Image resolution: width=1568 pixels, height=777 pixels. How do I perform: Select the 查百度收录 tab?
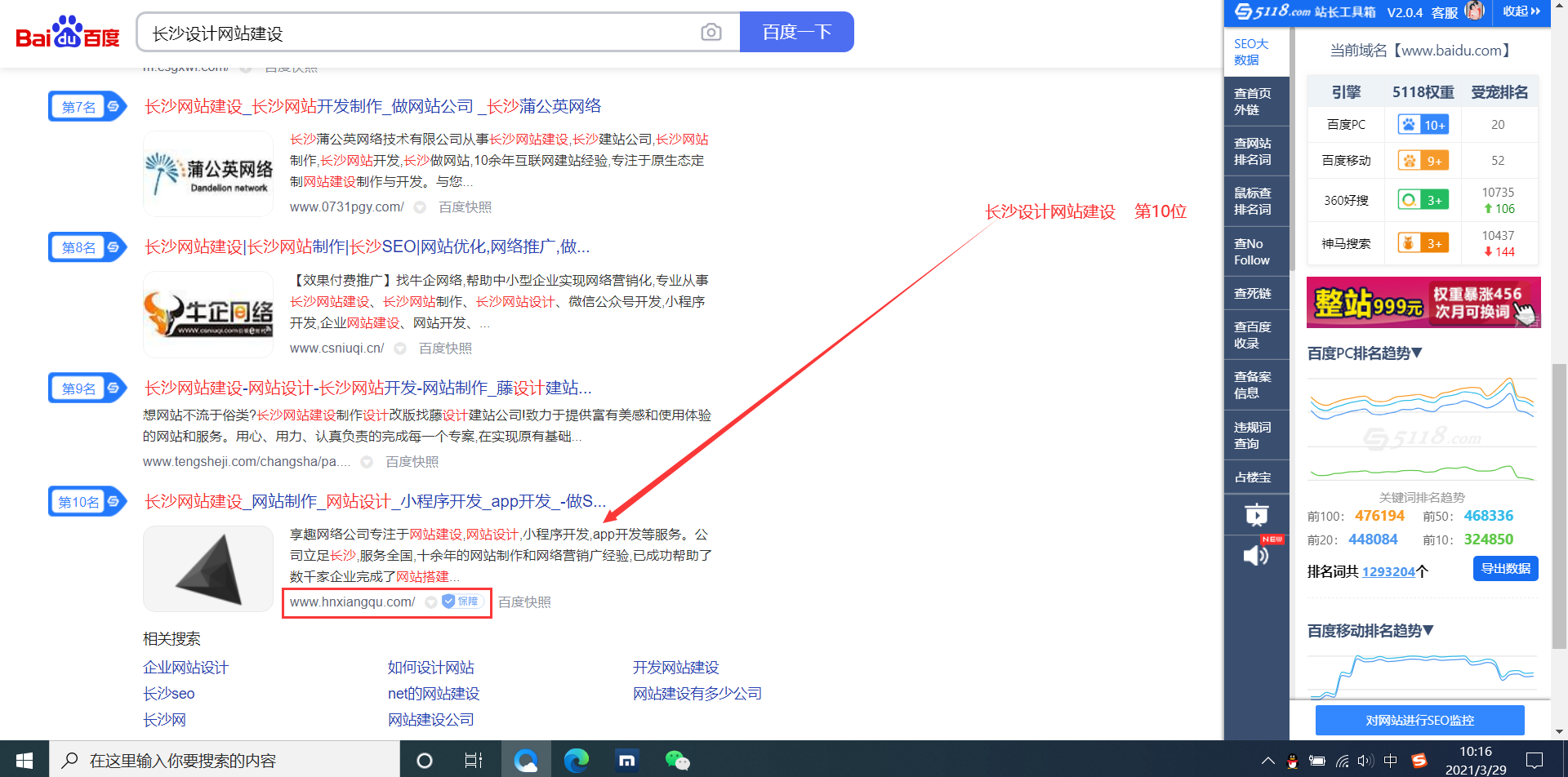(x=1256, y=335)
